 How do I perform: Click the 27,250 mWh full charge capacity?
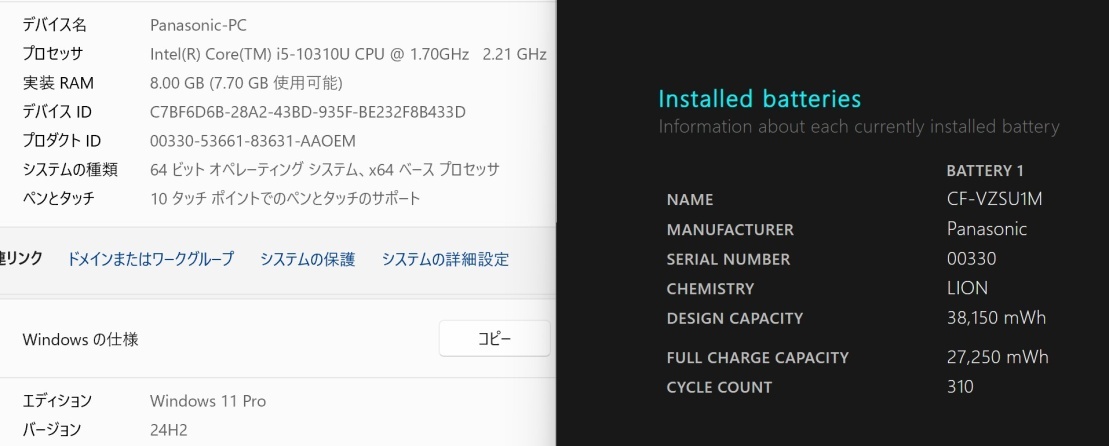(x=997, y=357)
